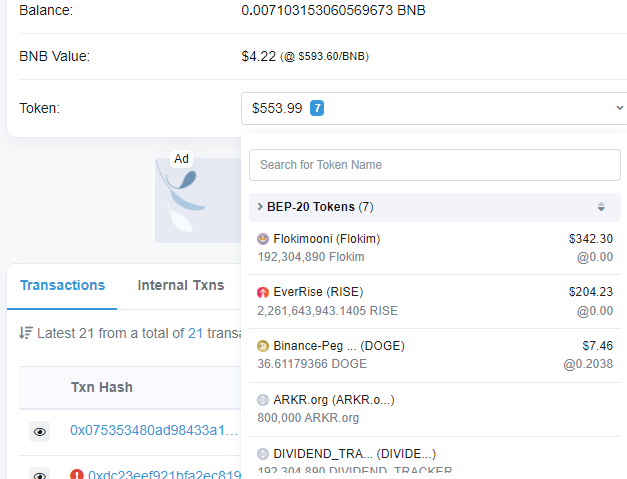Screen dimensions: 627x479
Task: Open the Internal Txns tab
Action: pos(181,285)
